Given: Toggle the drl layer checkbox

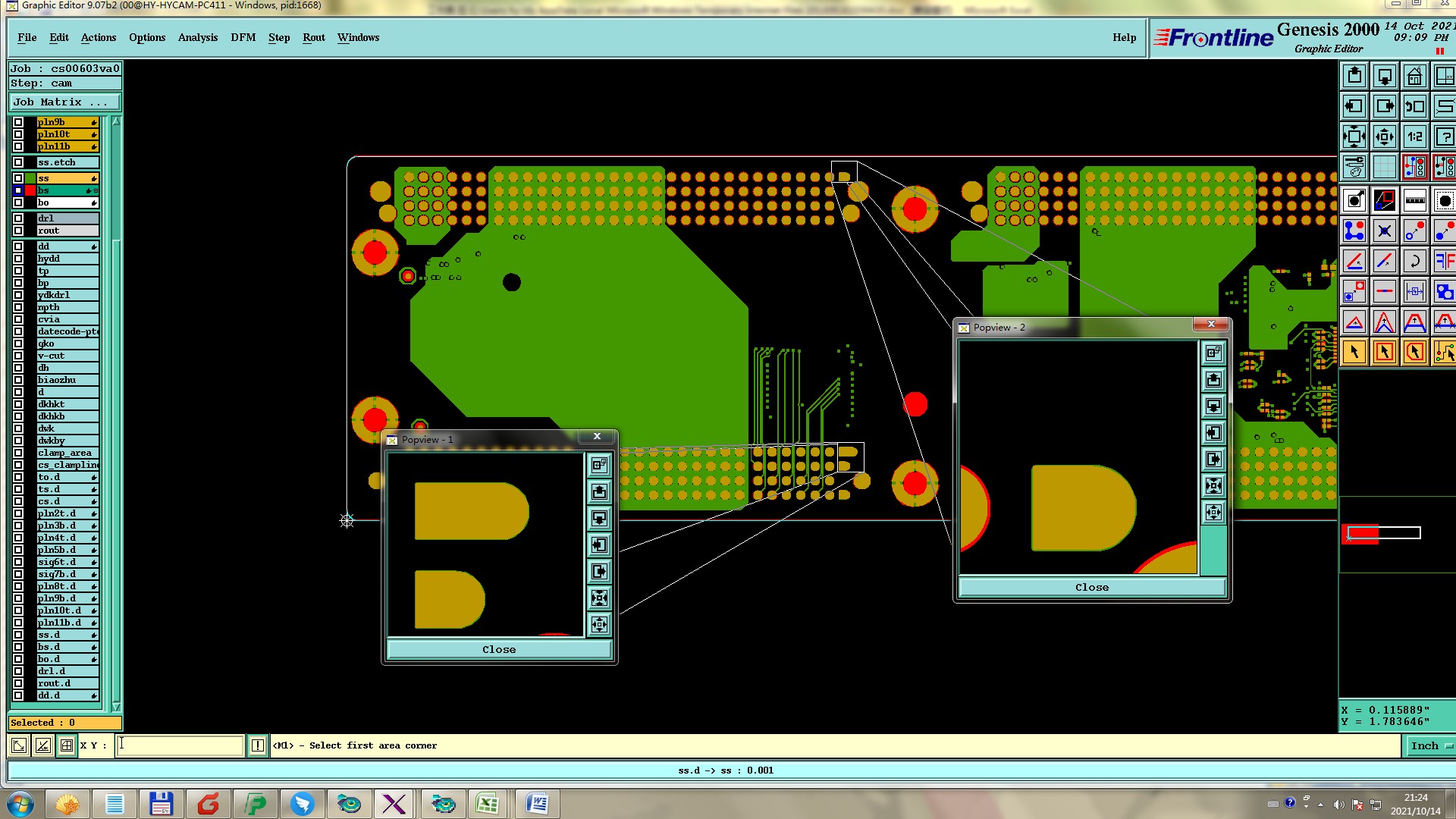Looking at the screenshot, I should tap(18, 218).
